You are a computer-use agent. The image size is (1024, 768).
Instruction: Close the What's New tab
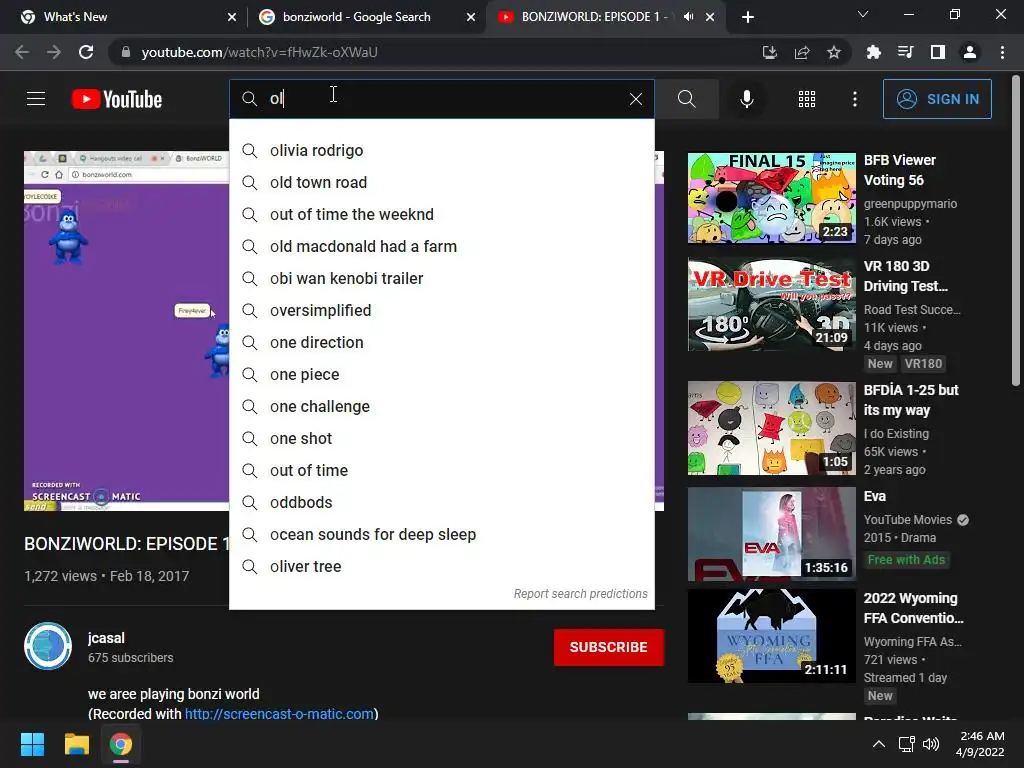(x=232, y=17)
